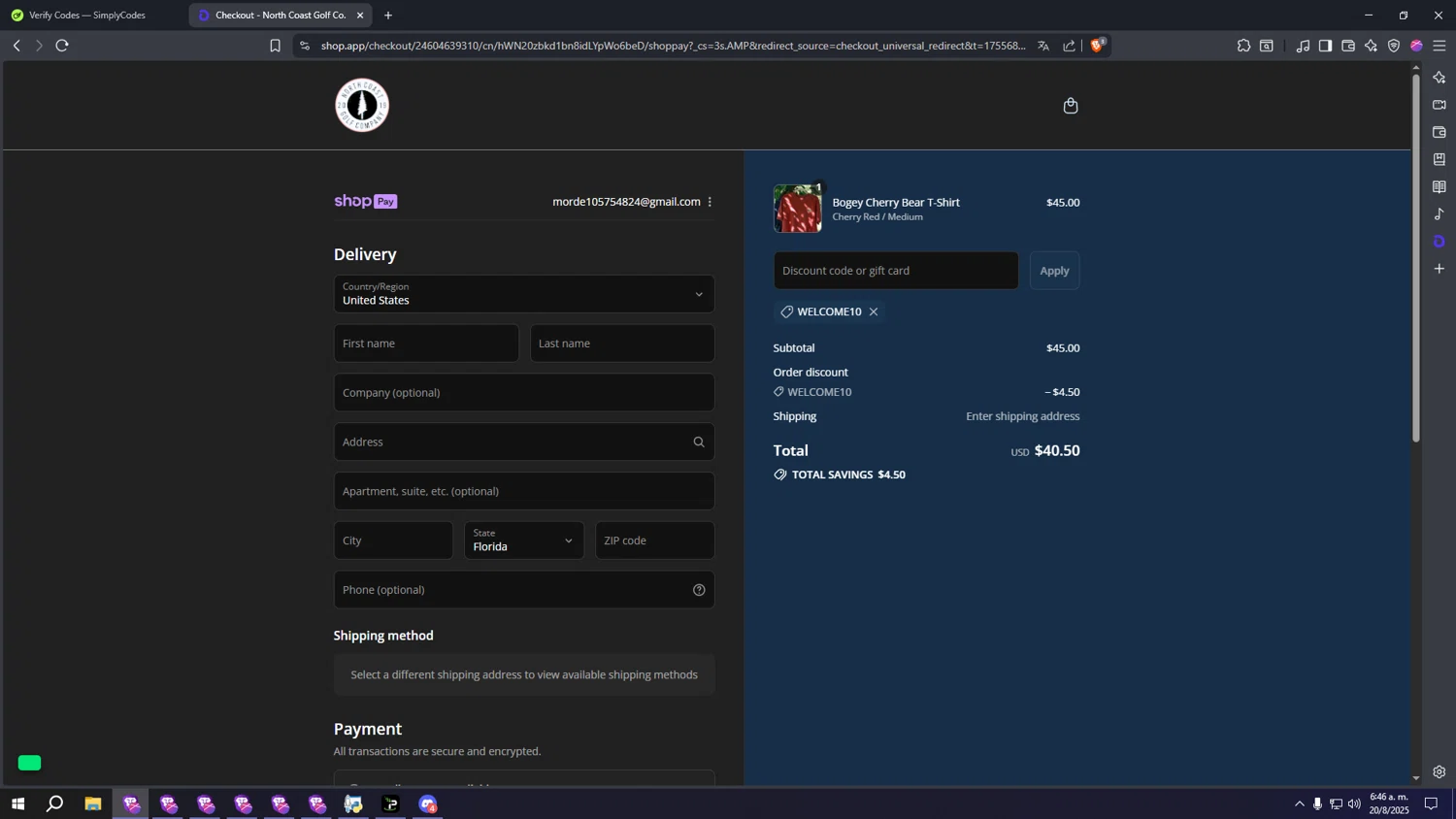Open the taskbar clock and date
Image resolution: width=1456 pixels, height=819 pixels.
pos(1389,803)
